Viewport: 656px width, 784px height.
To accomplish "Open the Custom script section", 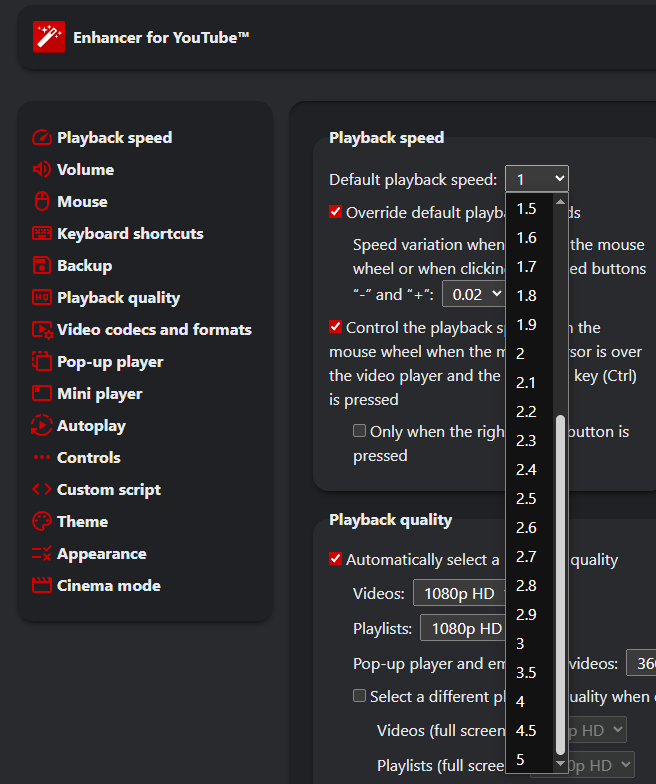I will (108, 490).
